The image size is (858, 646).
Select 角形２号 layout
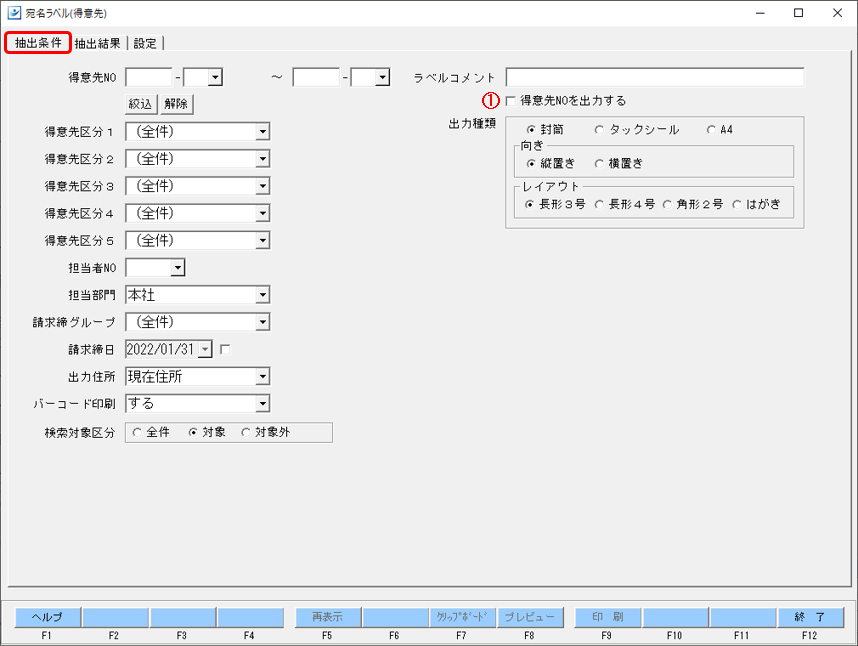click(x=692, y=205)
